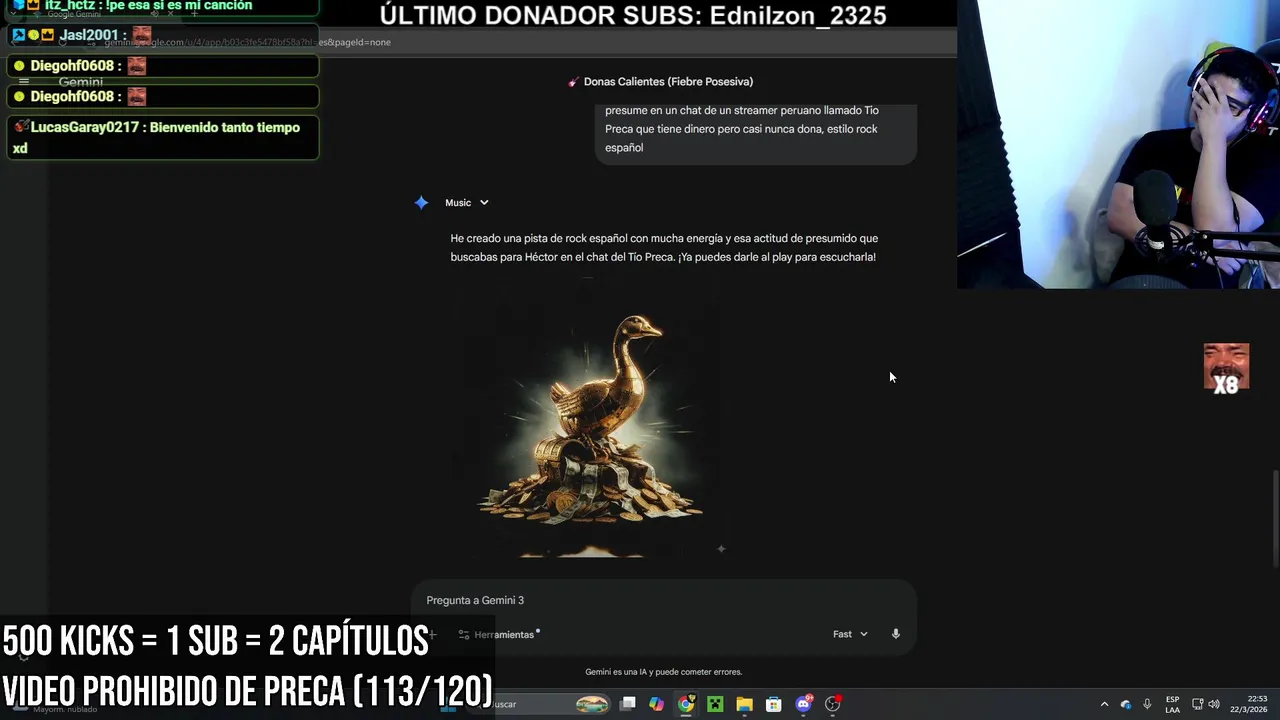Switch to Google Chrome in the taskbar
The image size is (1280, 720).
[686, 704]
